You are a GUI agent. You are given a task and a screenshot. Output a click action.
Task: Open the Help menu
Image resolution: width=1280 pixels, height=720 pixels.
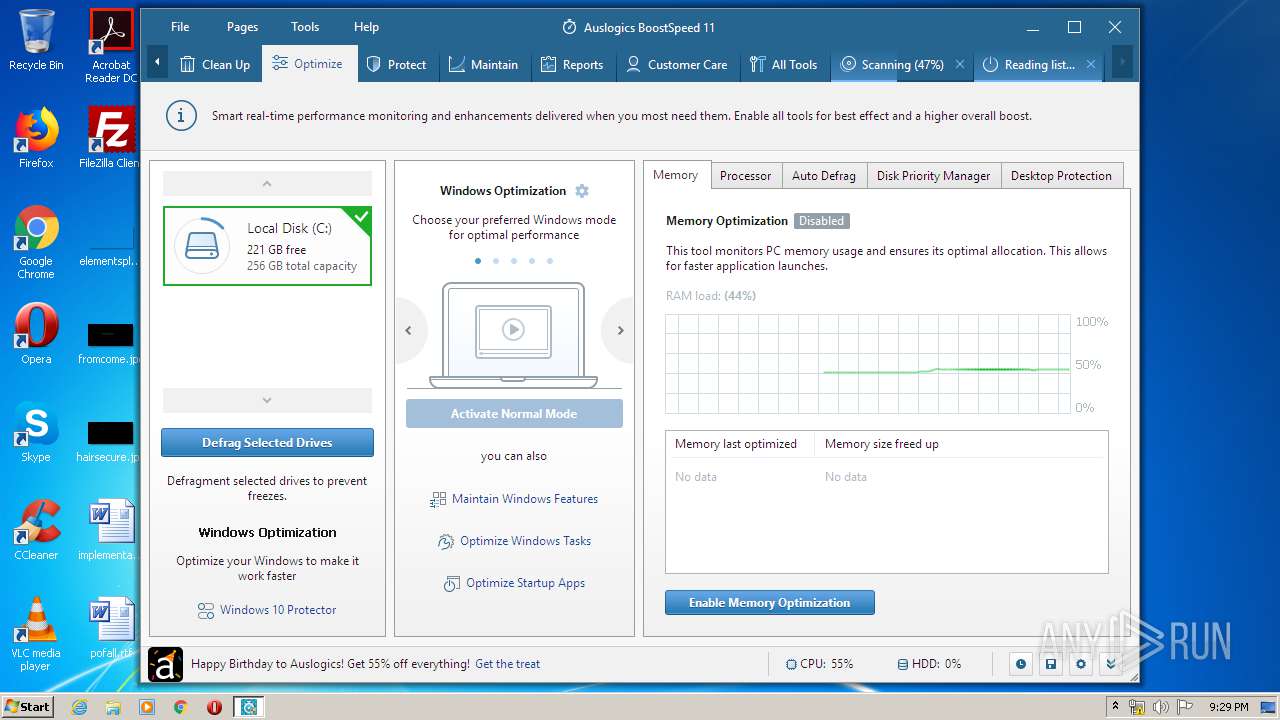[x=366, y=27]
